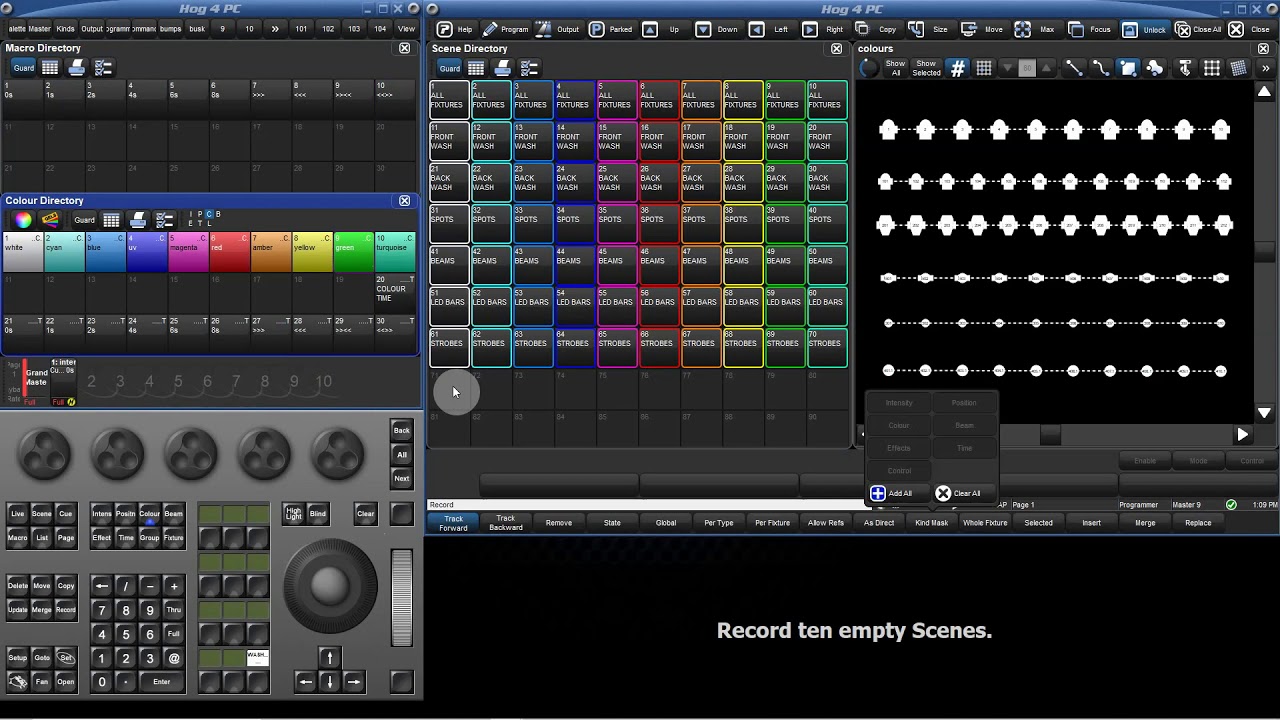Click the Clear key on front panel
This screenshot has height=720, width=1280.
click(x=366, y=514)
